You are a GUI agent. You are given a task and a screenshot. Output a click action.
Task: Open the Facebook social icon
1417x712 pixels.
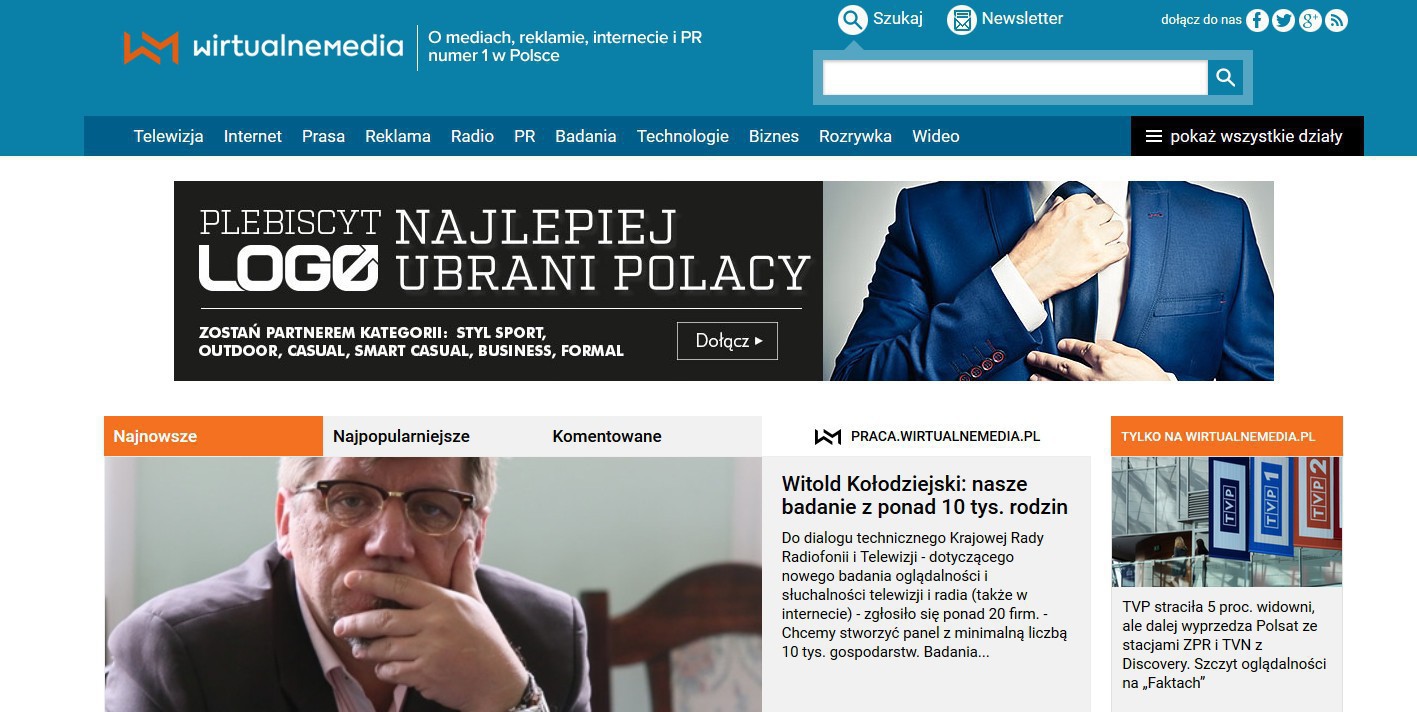[x=1258, y=20]
